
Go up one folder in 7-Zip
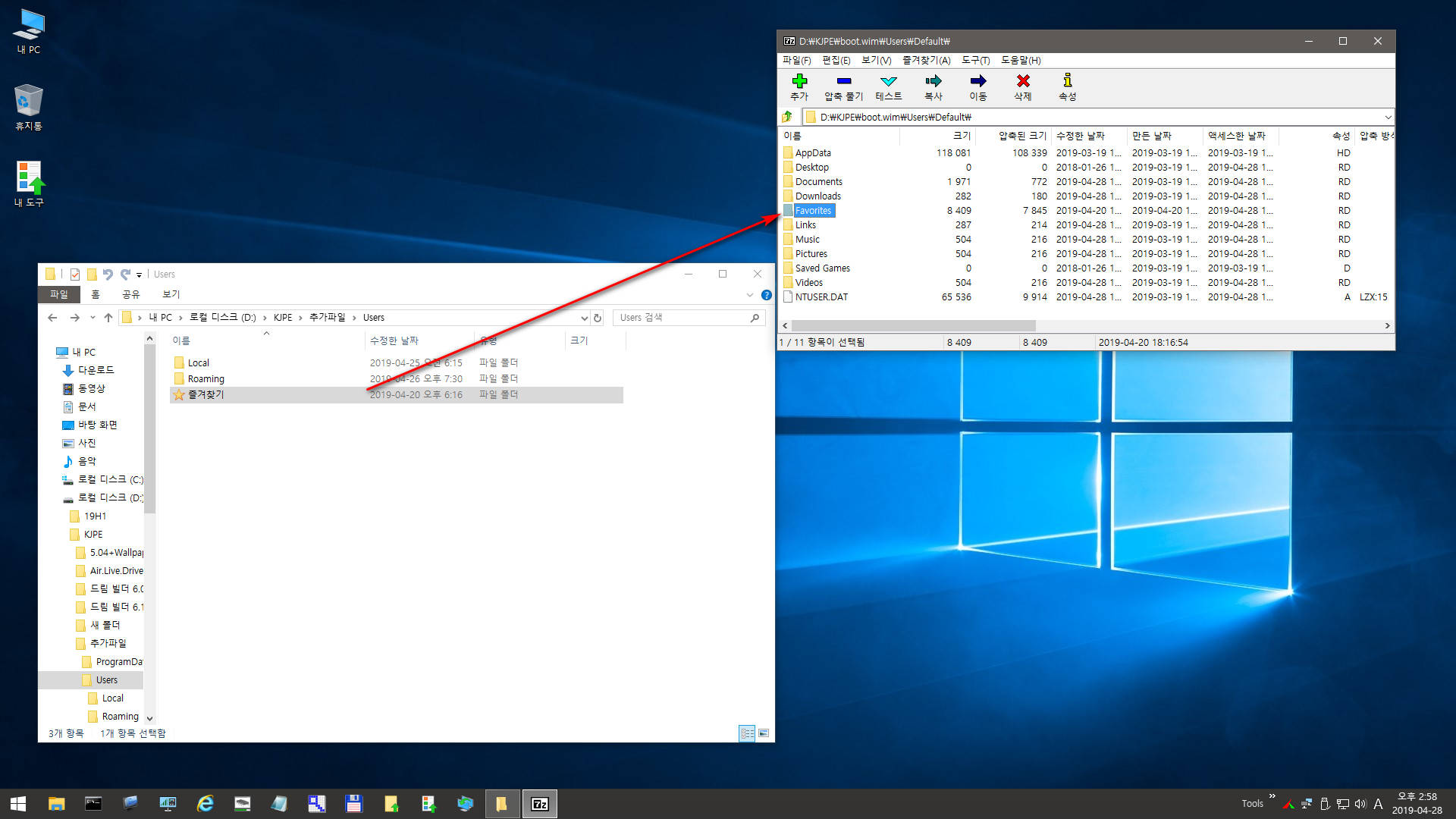point(787,117)
